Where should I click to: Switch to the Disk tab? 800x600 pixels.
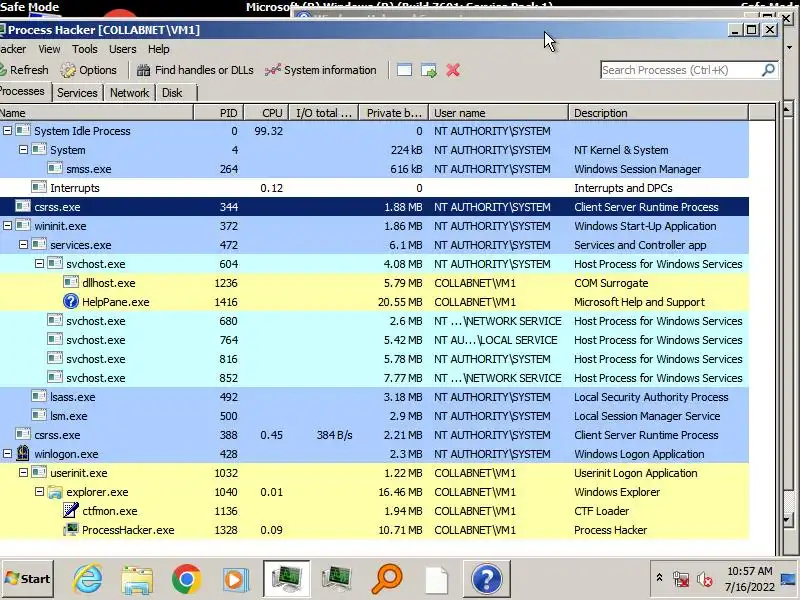(172, 93)
